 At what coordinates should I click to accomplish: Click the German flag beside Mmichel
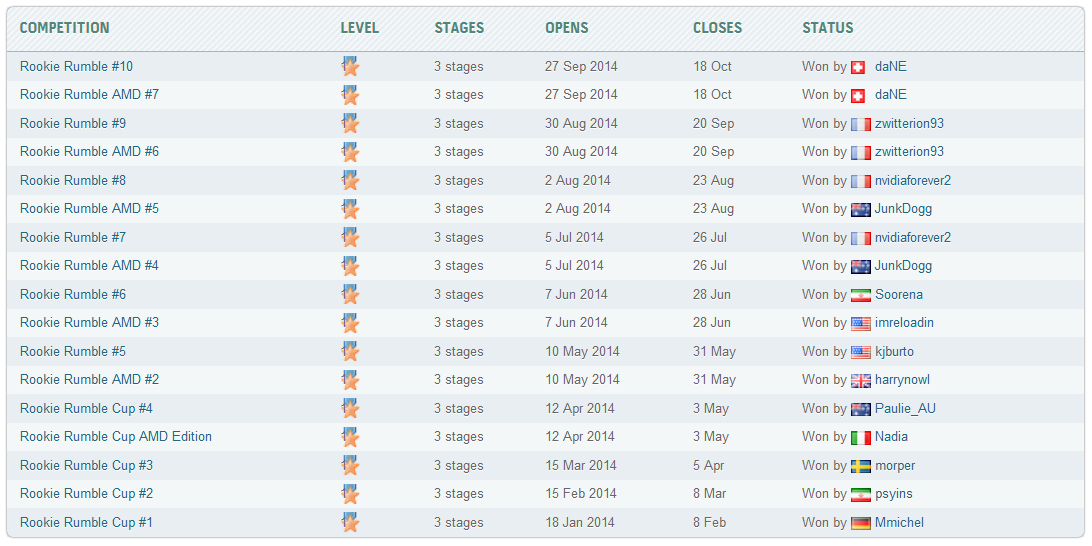coord(861,523)
